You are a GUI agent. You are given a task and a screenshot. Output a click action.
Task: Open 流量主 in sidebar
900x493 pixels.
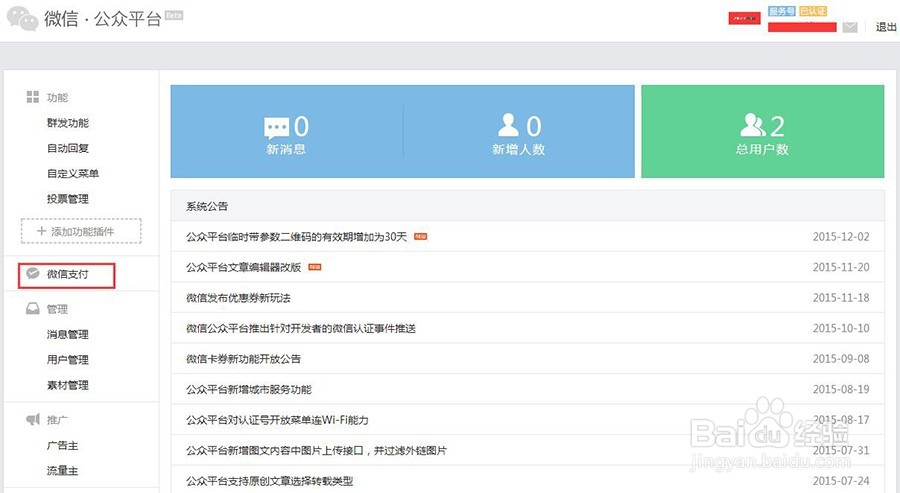(62, 470)
